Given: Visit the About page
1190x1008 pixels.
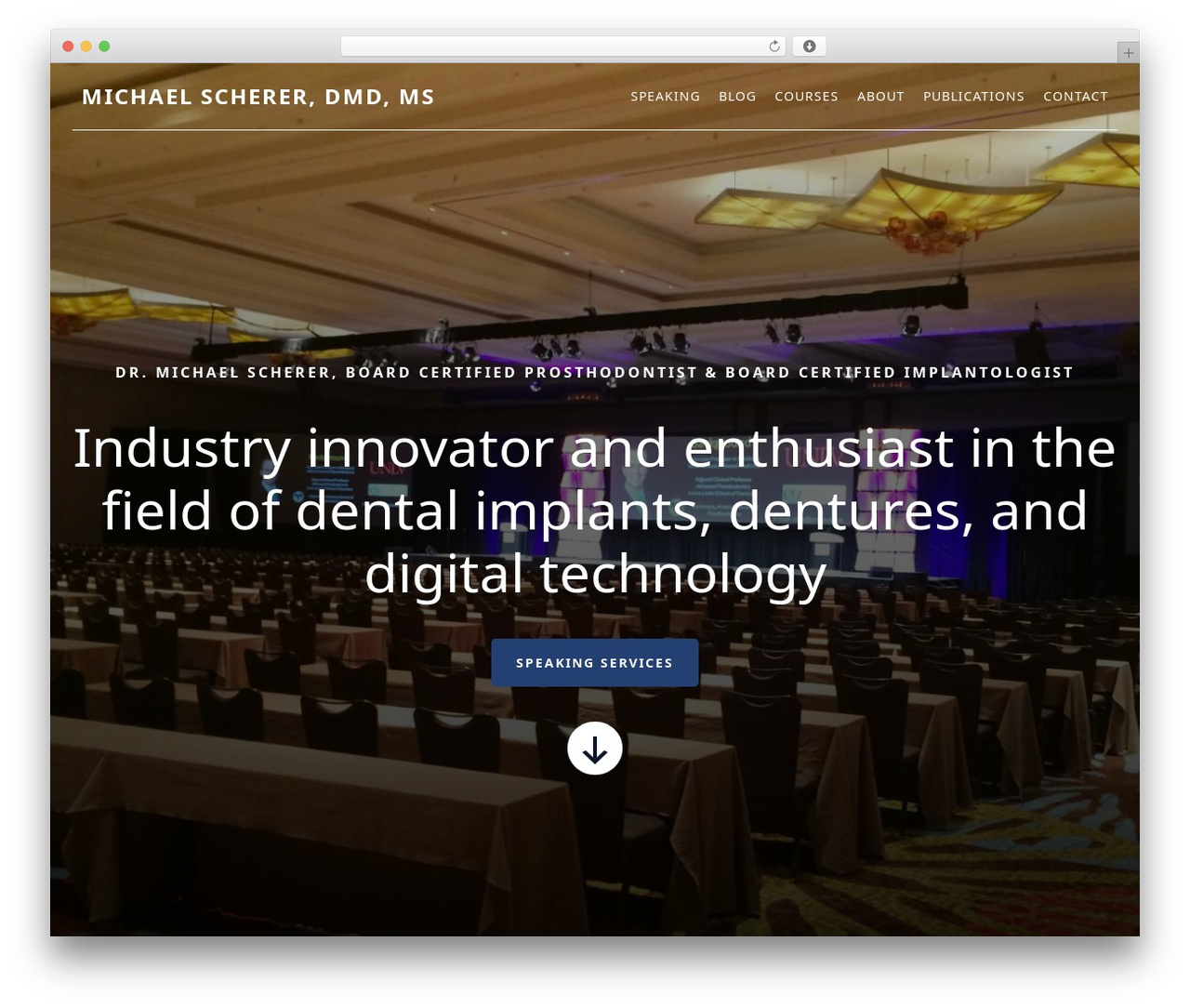Looking at the screenshot, I should click(x=880, y=97).
